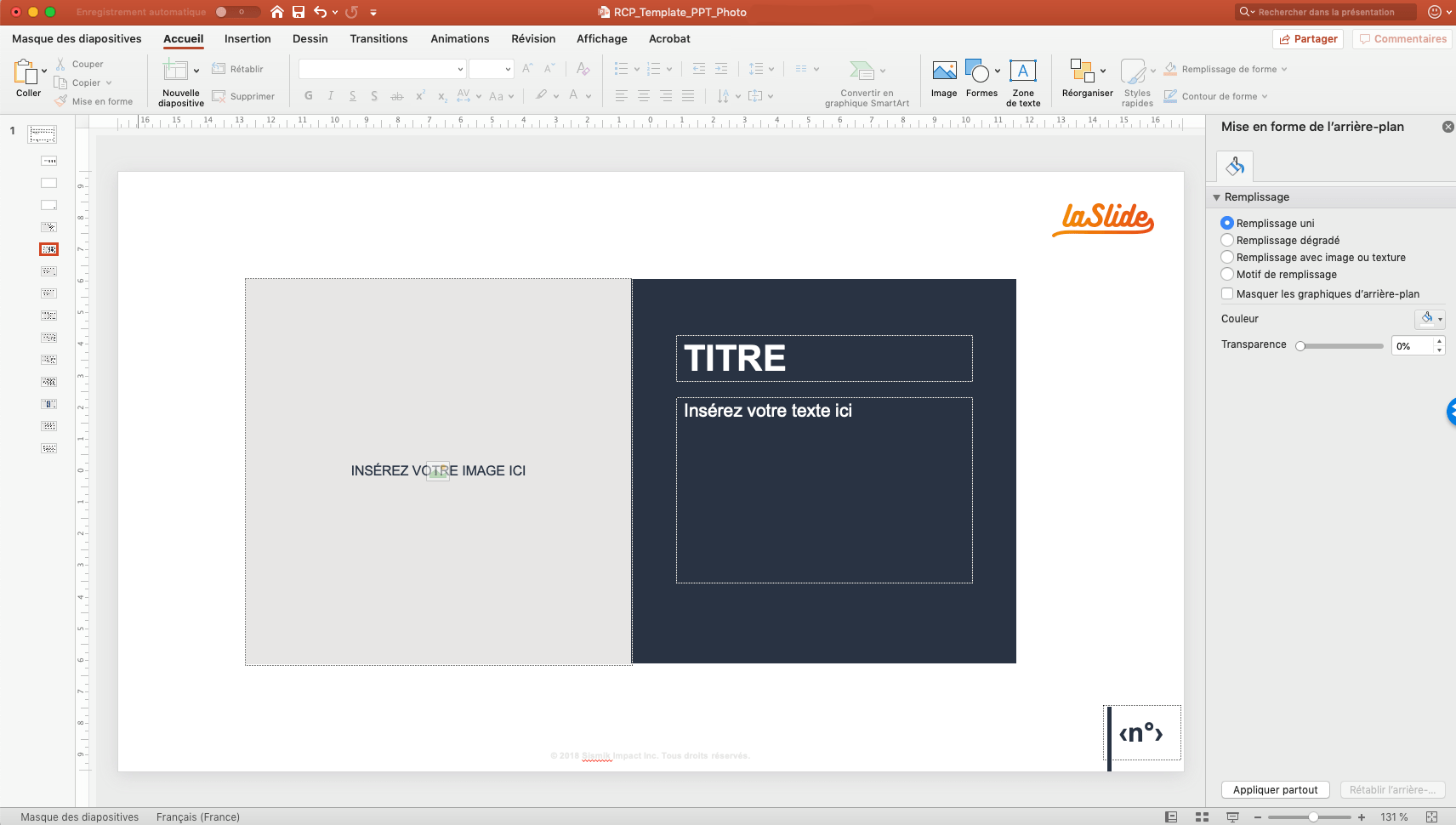The image size is (1456, 825).
Task: Click the fill bucket tab in format pane
Action: tap(1235, 166)
